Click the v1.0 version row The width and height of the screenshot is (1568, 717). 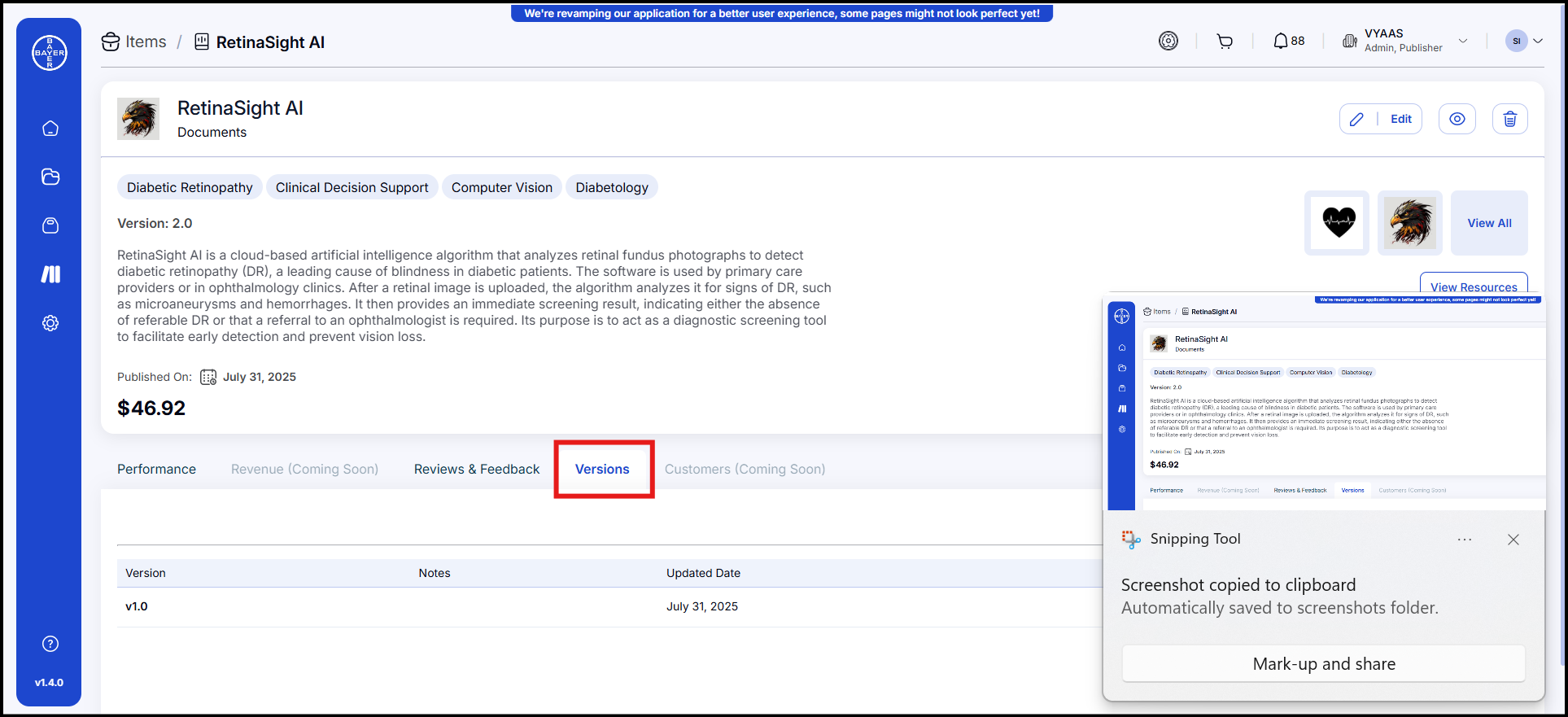pos(609,606)
